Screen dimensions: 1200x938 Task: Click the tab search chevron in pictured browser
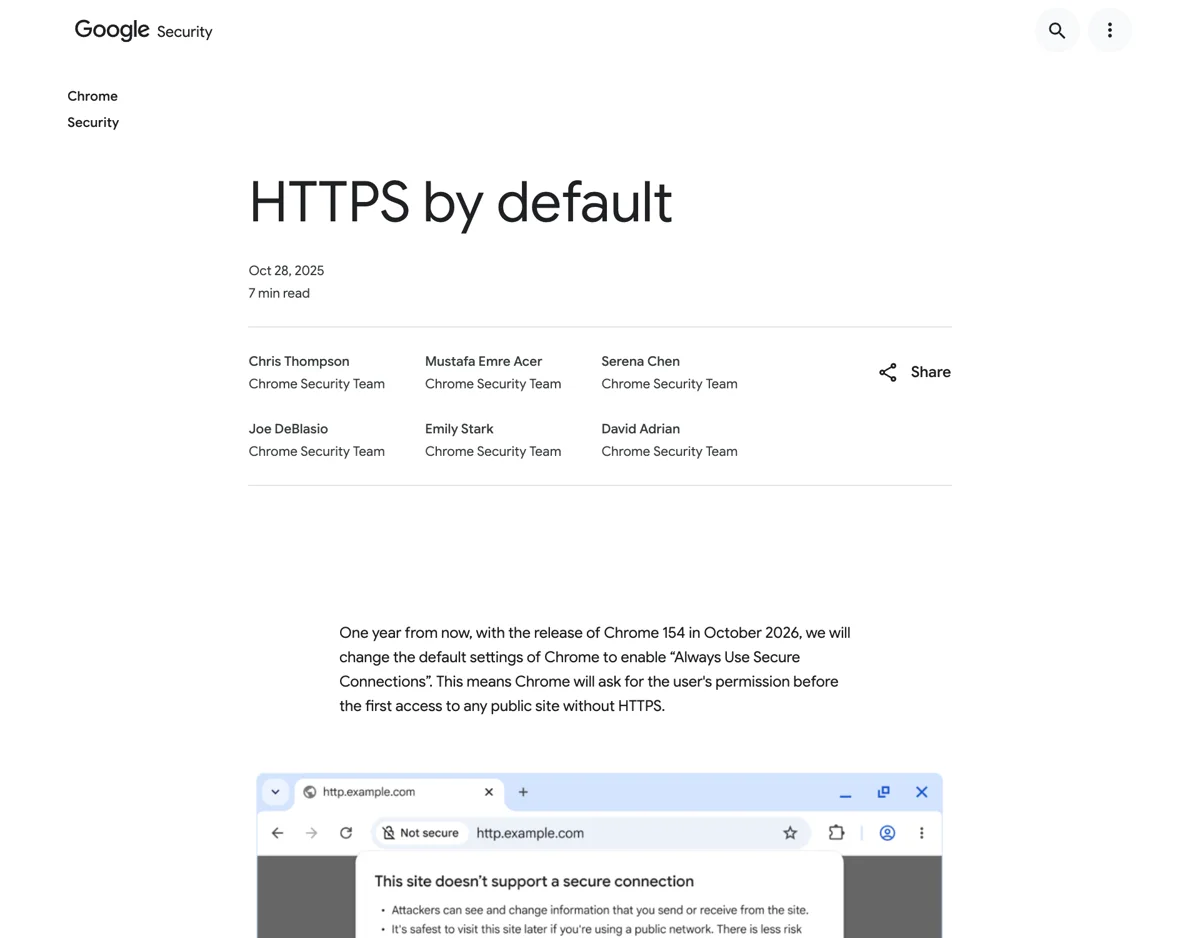click(275, 792)
